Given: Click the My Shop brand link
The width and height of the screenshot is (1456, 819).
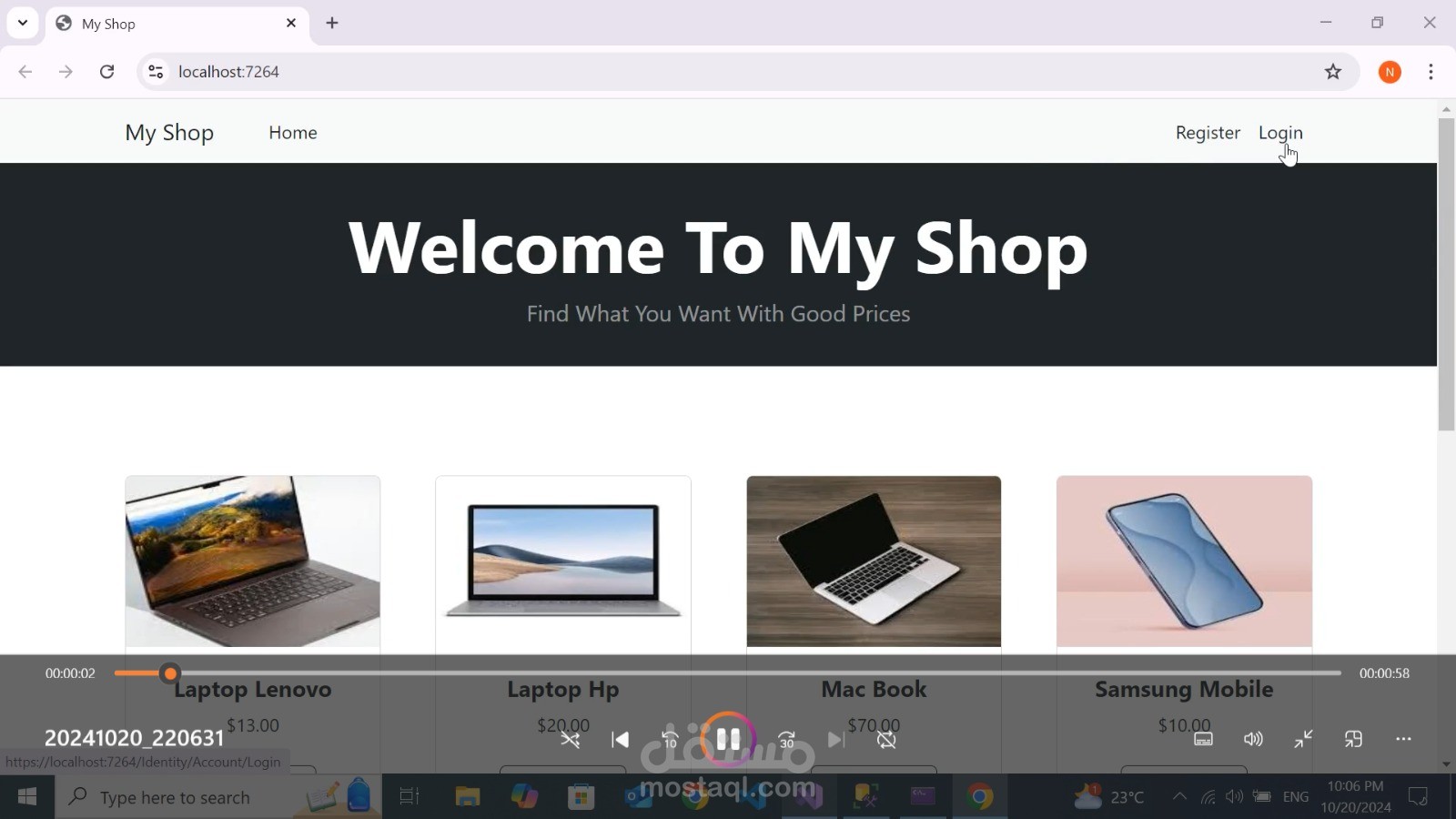Looking at the screenshot, I should [169, 133].
